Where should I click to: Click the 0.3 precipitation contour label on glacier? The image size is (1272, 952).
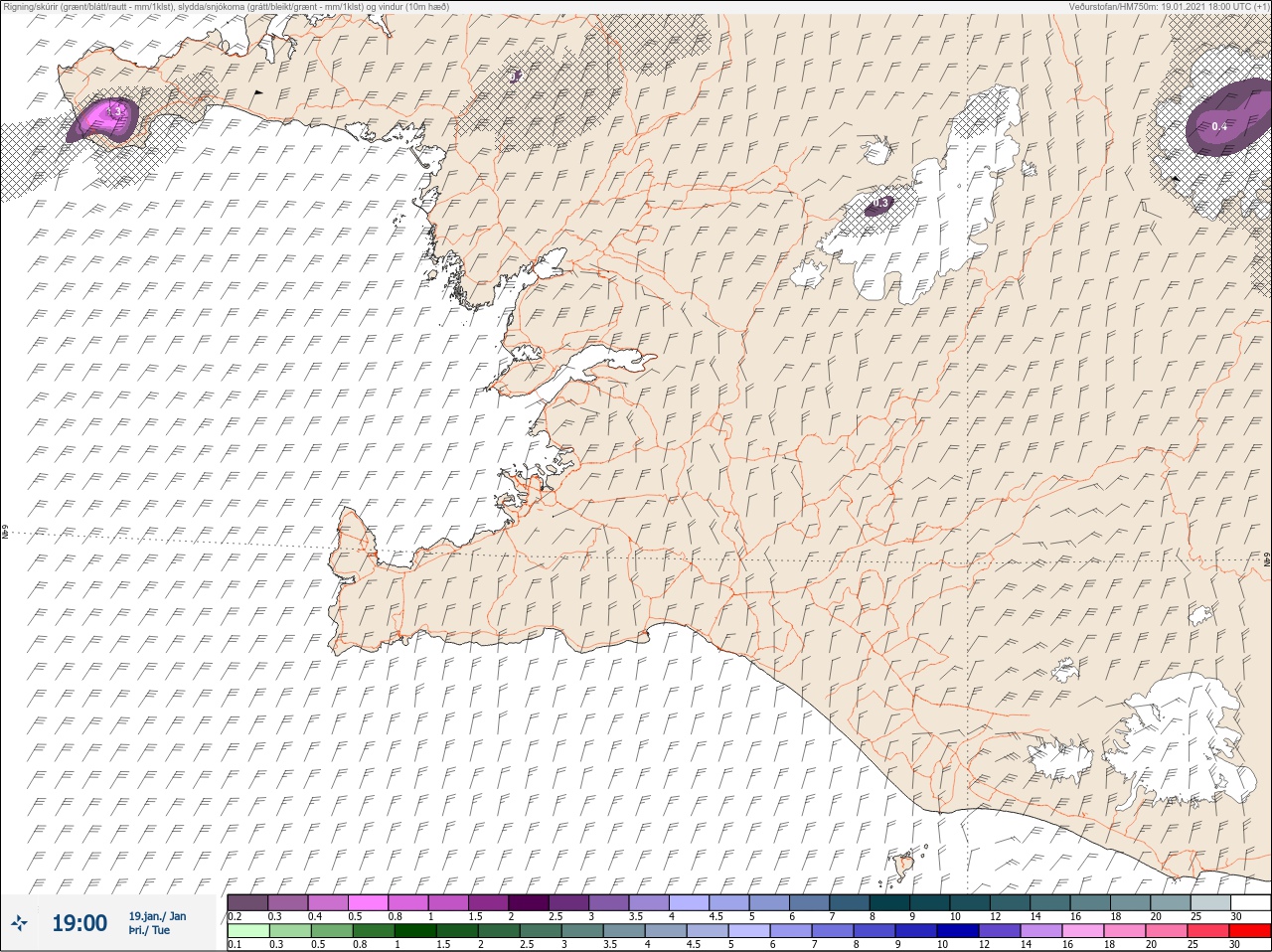coord(879,204)
